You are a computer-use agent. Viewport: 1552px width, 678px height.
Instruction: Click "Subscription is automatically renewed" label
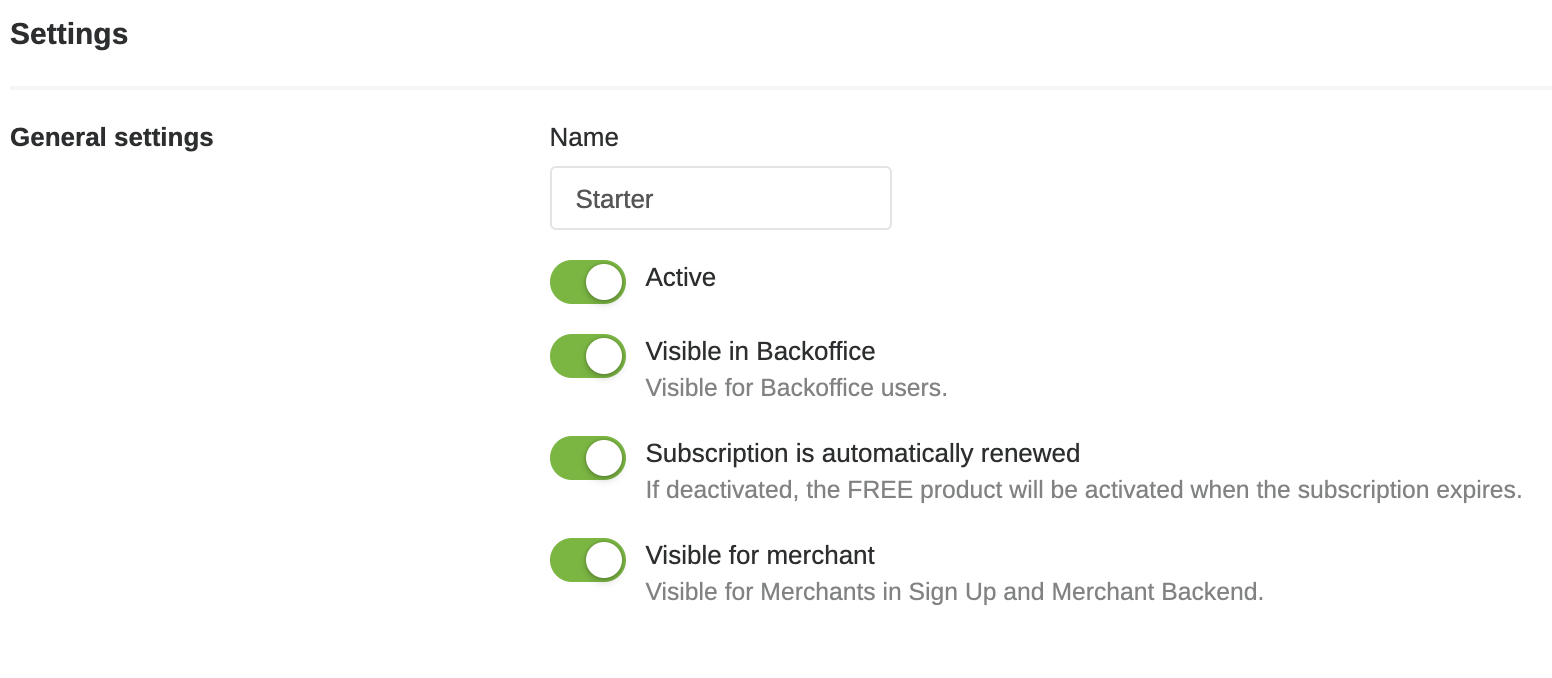tap(862, 454)
